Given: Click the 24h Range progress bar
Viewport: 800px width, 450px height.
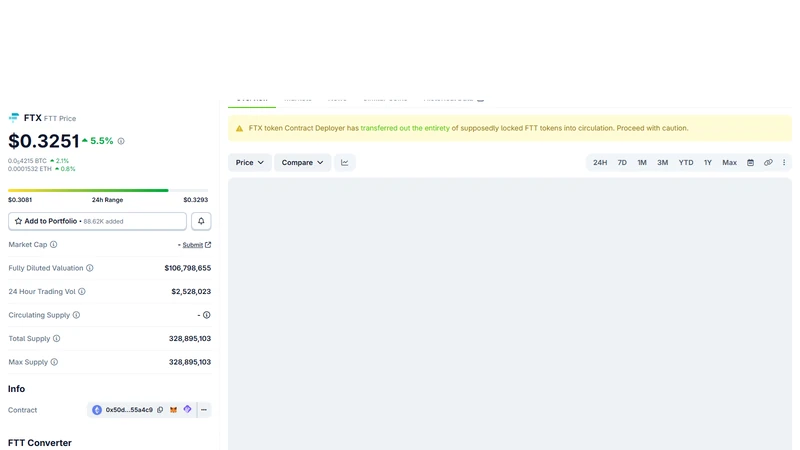Looking at the screenshot, I should pos(108,190).
